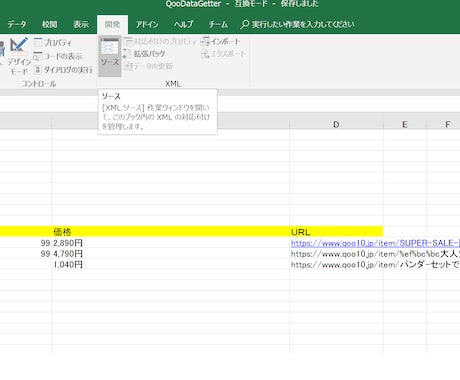Viewport: 460px width, 380px height.
Task: Click データの更新 in XML group
Action: (148, 66)
